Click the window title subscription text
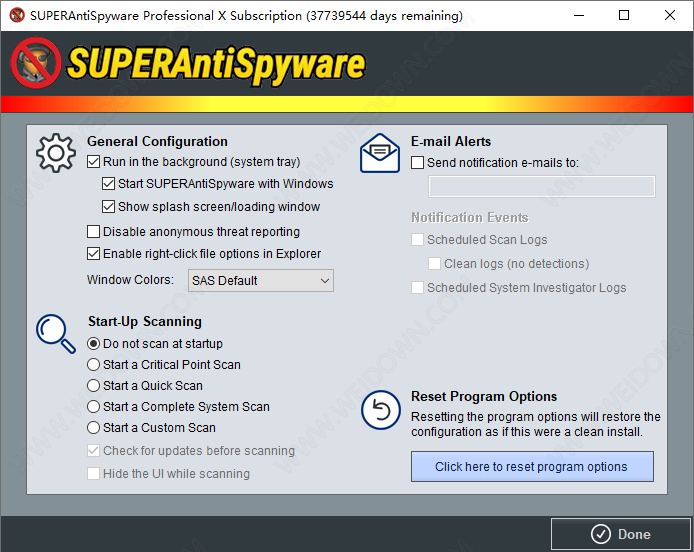This screenshot has height=552, width=694. (x=246, y=15)
